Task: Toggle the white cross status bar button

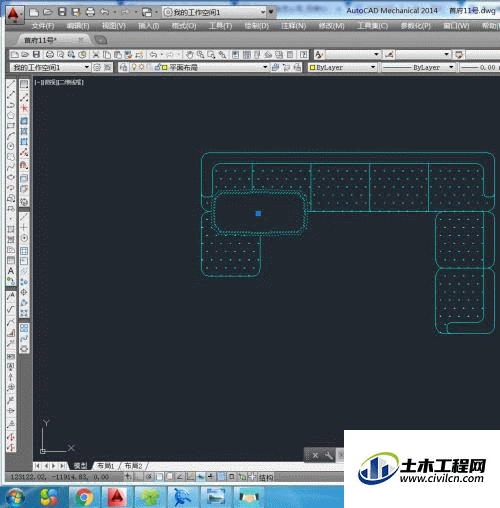Action: coord(252,477)
